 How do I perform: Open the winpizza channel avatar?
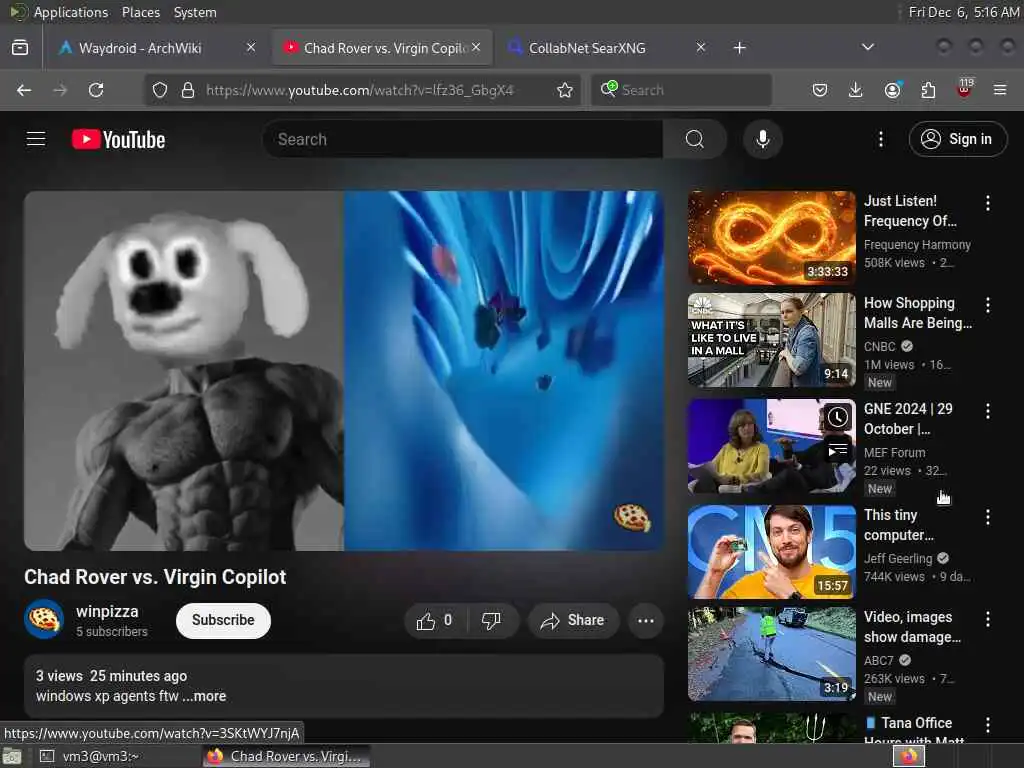[x=44, y=620]
